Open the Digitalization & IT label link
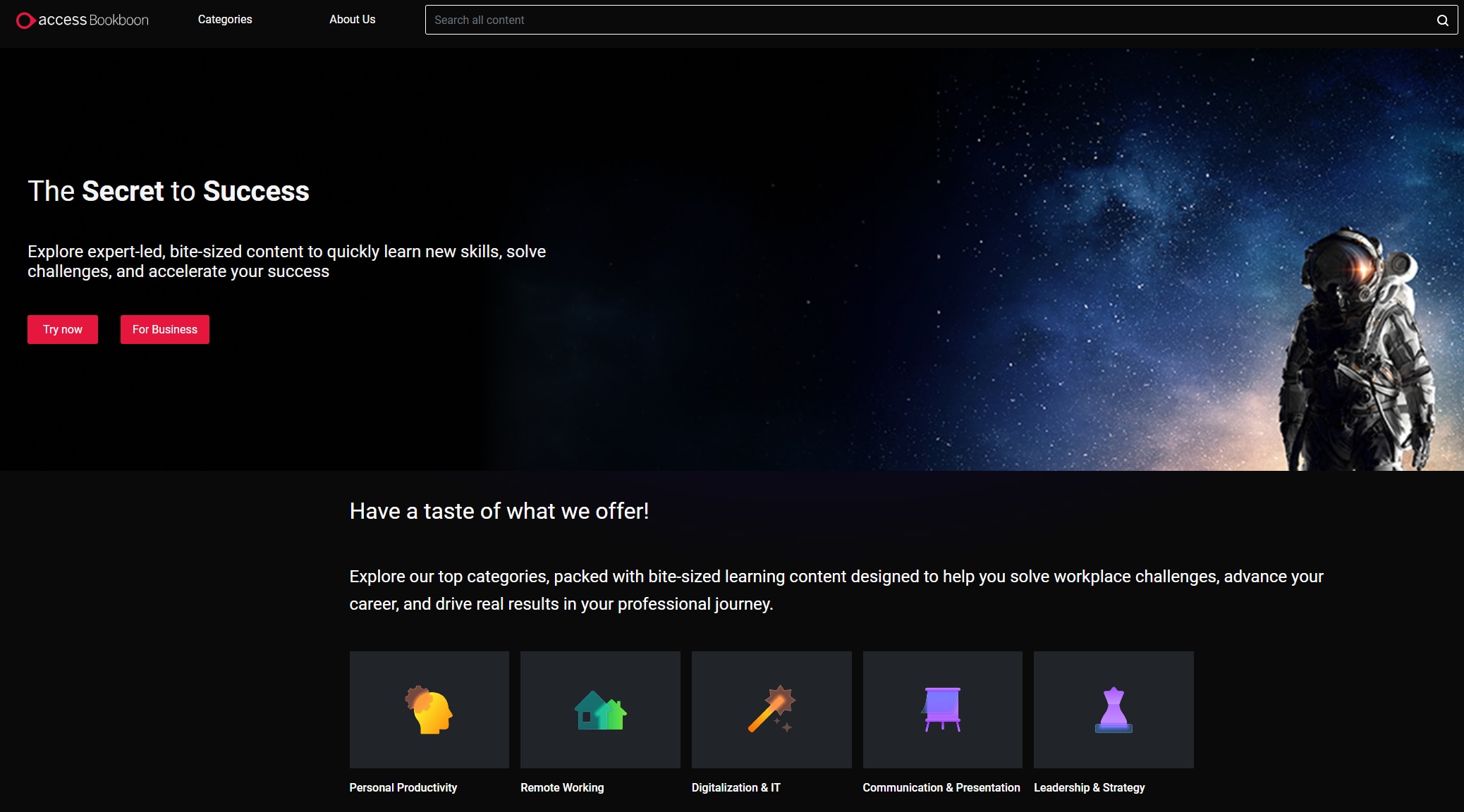 pyautogui.click(x=736, y=787)
